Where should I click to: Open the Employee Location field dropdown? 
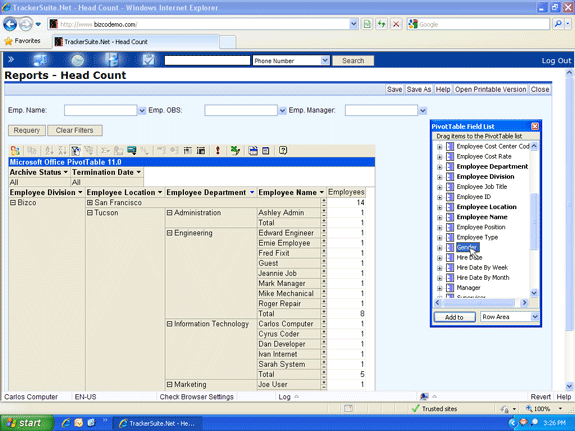160,192
